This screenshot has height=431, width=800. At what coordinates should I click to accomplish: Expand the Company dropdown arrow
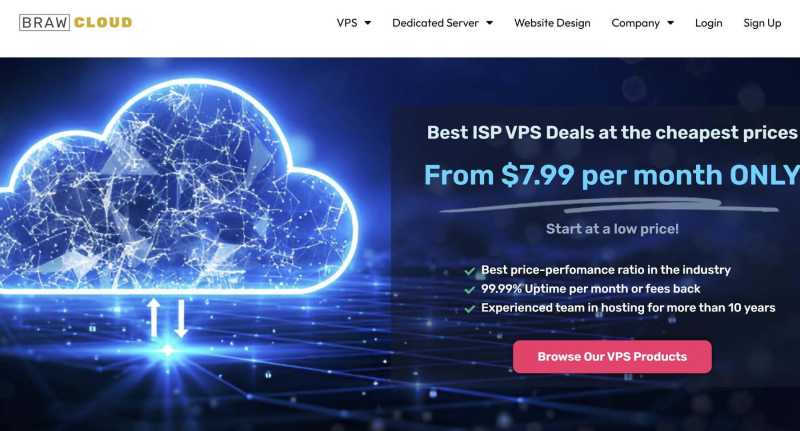[x=670, y=23]
